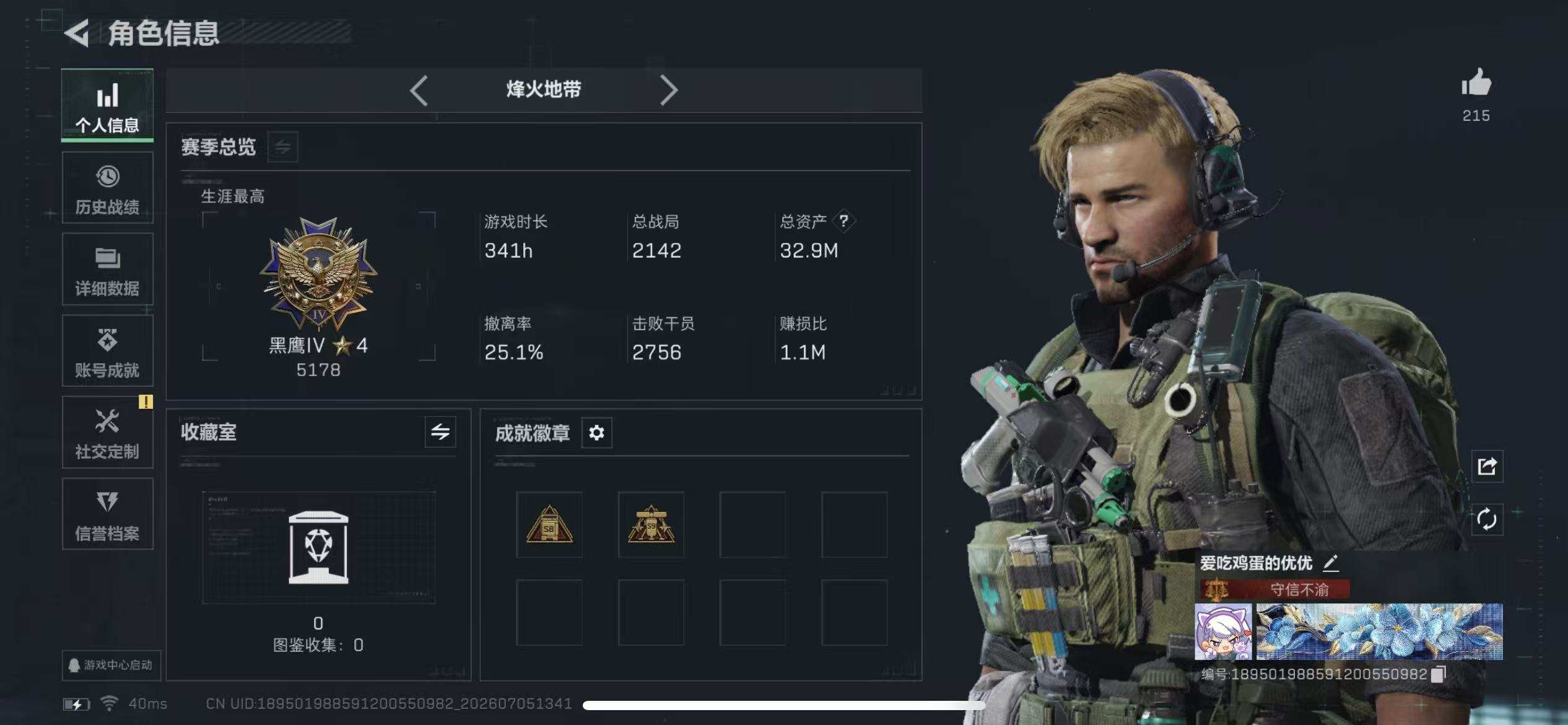The height and width of the screenshot is (725, 1568).
Task: Toggle the 收藏室 swap view button
Action: click(x=440, y=432)
